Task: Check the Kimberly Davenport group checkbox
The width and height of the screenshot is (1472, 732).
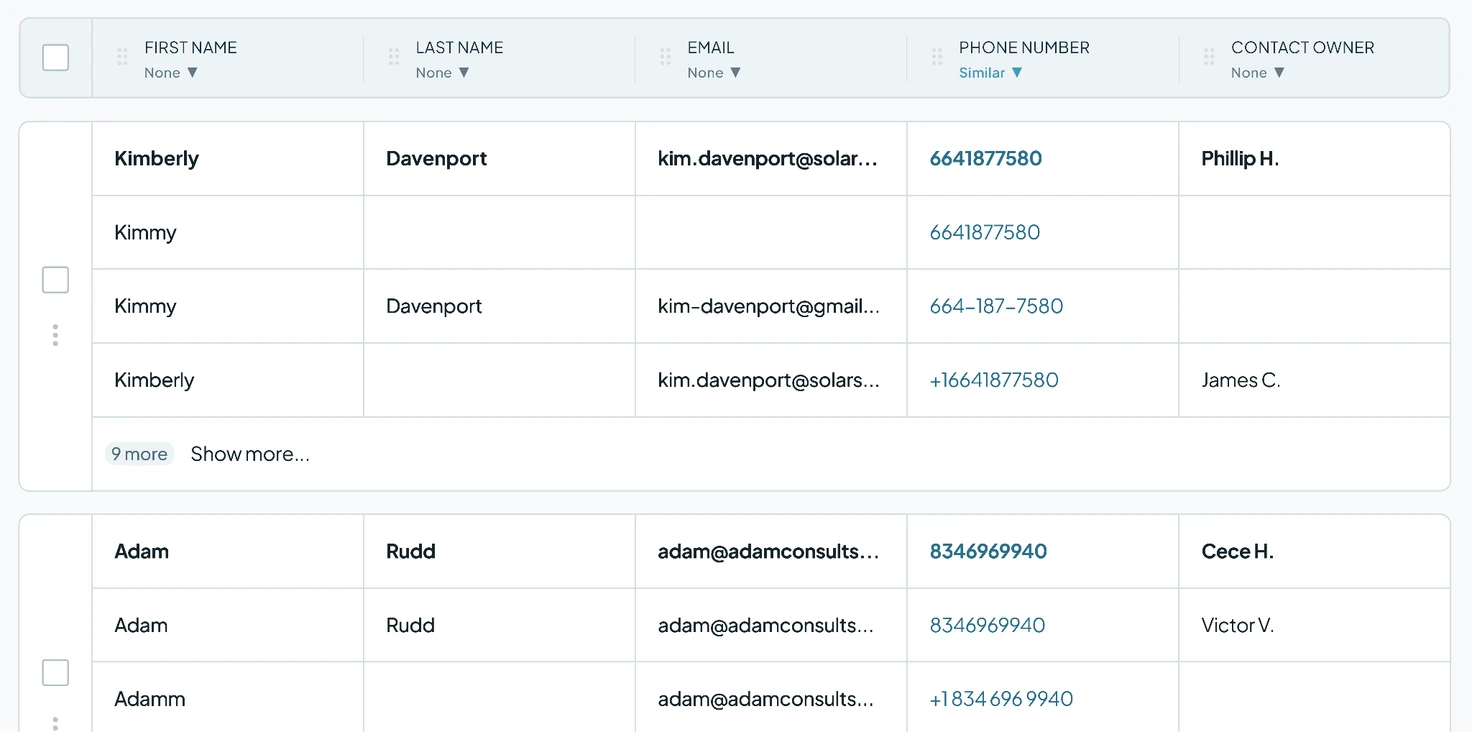Action: tap(56, 280)
